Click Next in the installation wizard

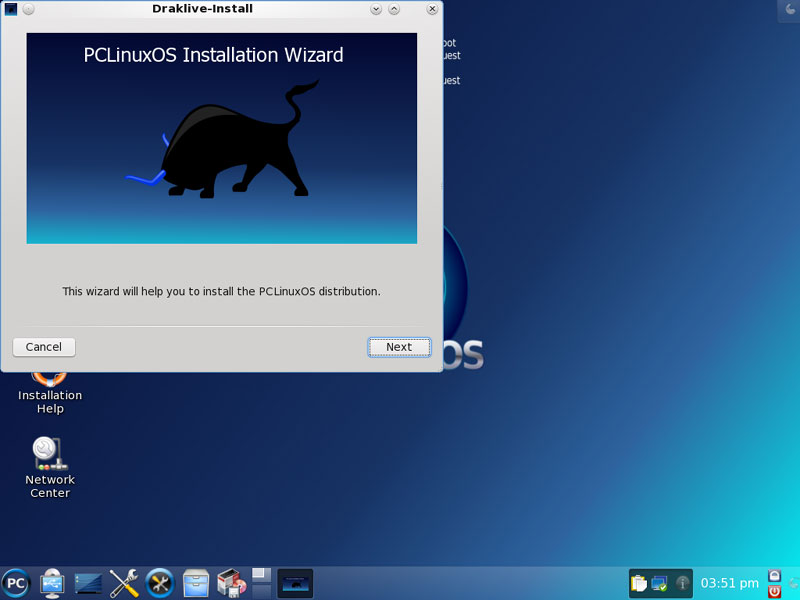[399, 347]
